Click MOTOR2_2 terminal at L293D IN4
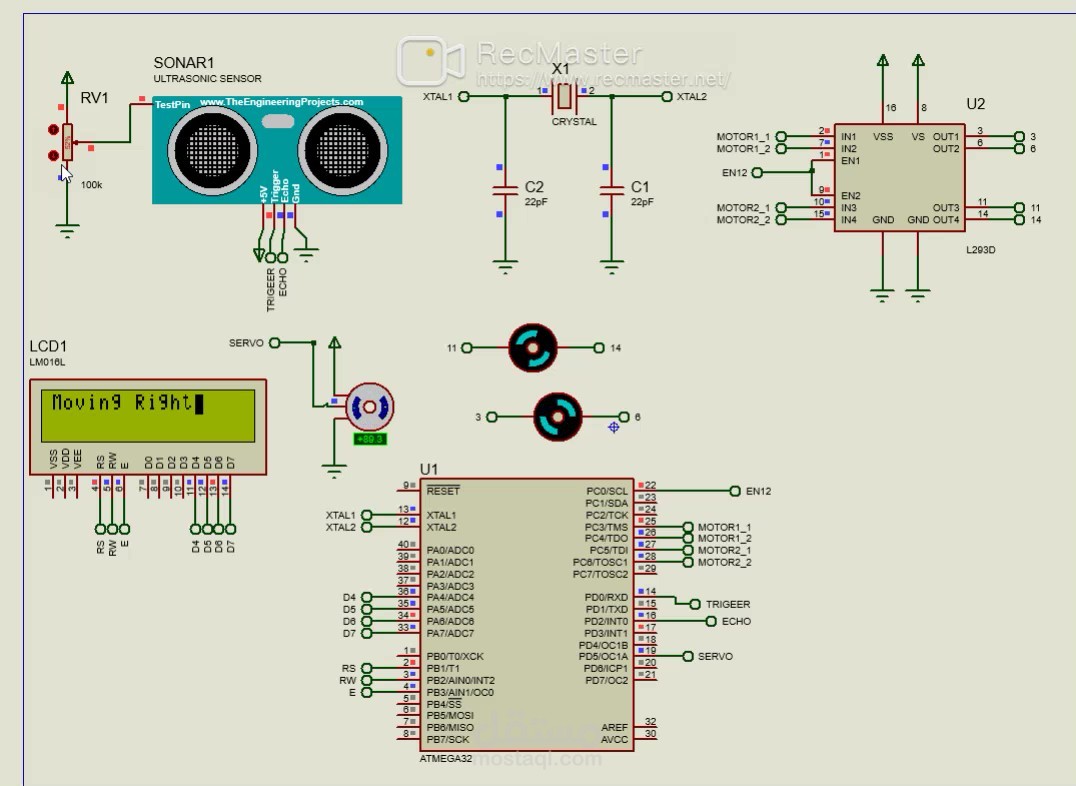 [x=781, y=220]
